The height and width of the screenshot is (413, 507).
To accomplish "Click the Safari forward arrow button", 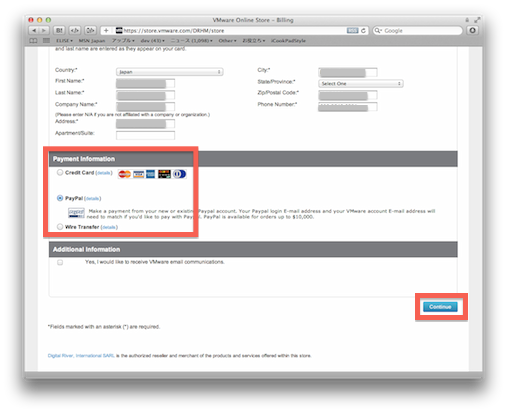I will point(44,30).
